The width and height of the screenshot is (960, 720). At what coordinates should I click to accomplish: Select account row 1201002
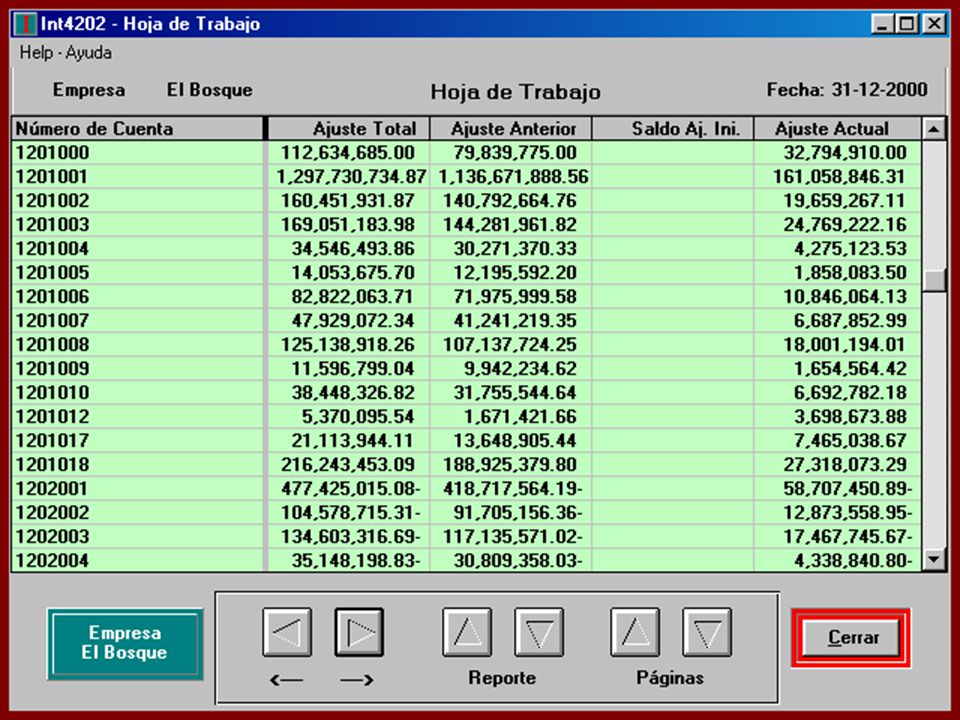[467, 200]
